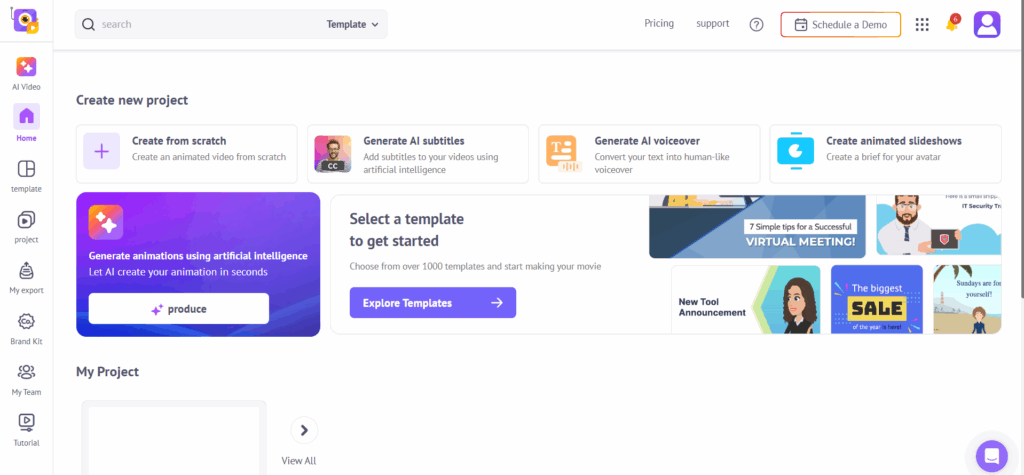This screenshot has width=1024, height=475.
Task: Open the user profile avatar
Action: click(987, 24)
